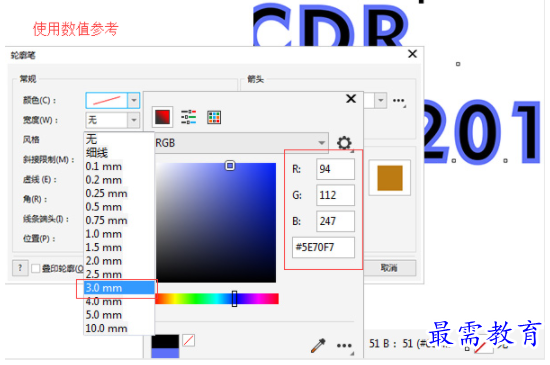
Task: Click the brown preview color swatch
Action: 390,178
